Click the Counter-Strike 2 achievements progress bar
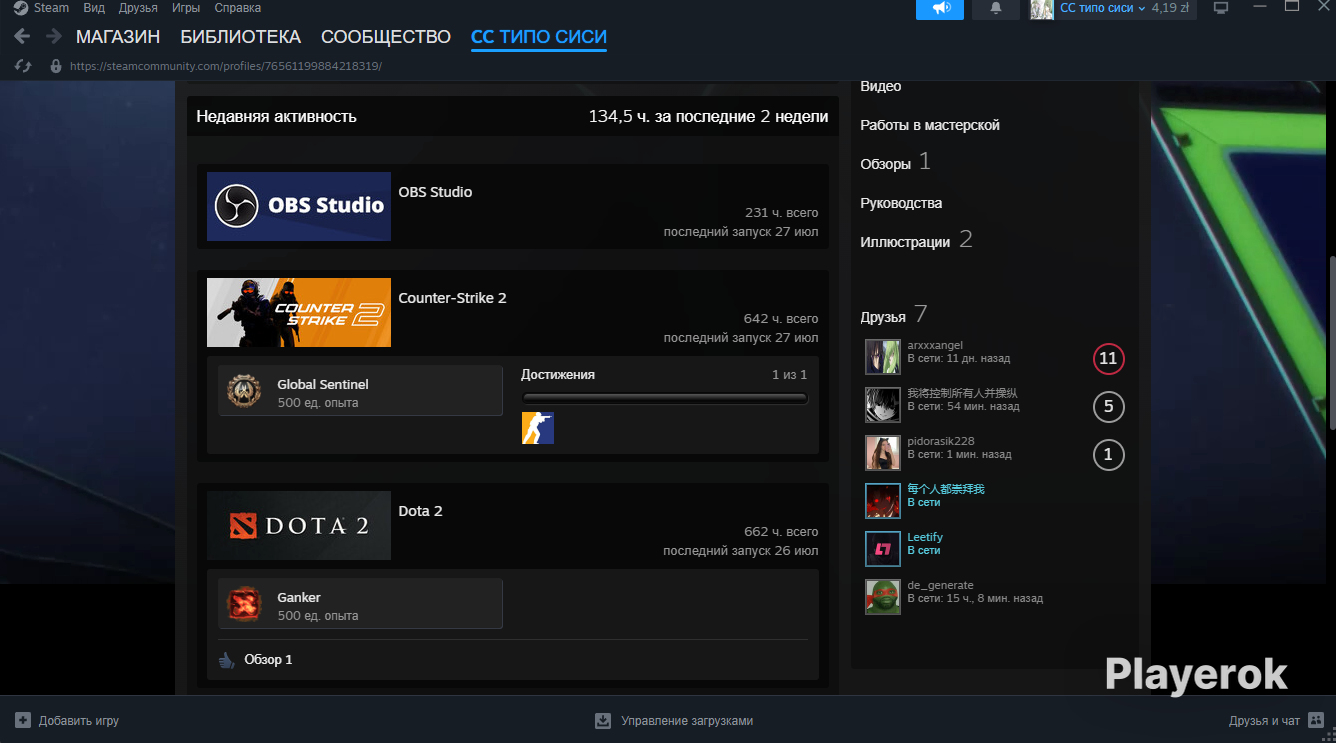 click(665, 398)
